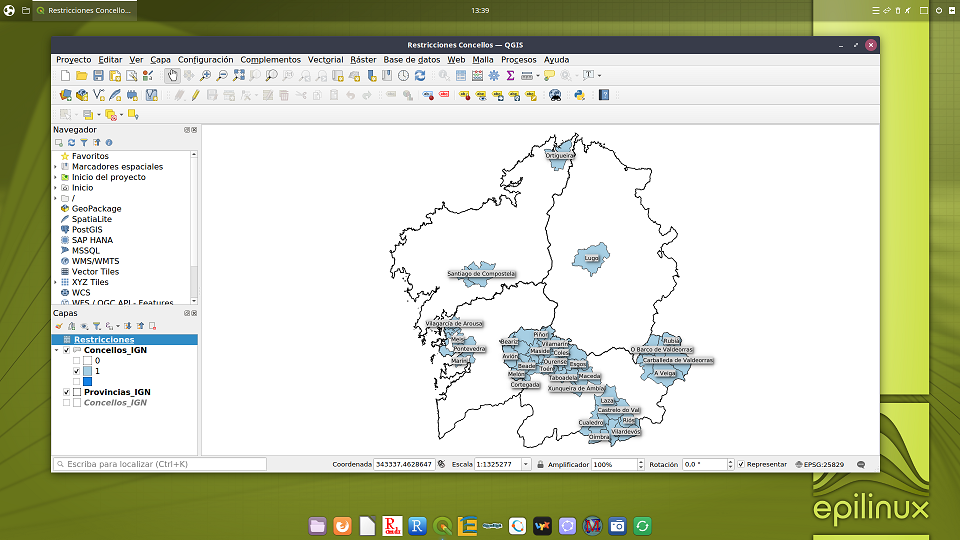Screen dimensions: 960x540
Task: Open the Vectorial menu
Action: 325,60
